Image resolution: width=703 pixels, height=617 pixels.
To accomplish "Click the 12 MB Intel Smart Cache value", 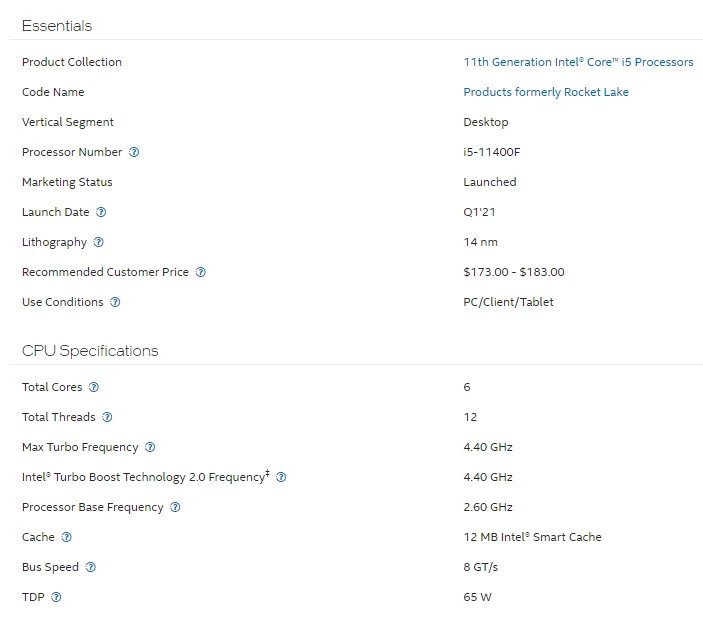I will click(x=532, y=537).
